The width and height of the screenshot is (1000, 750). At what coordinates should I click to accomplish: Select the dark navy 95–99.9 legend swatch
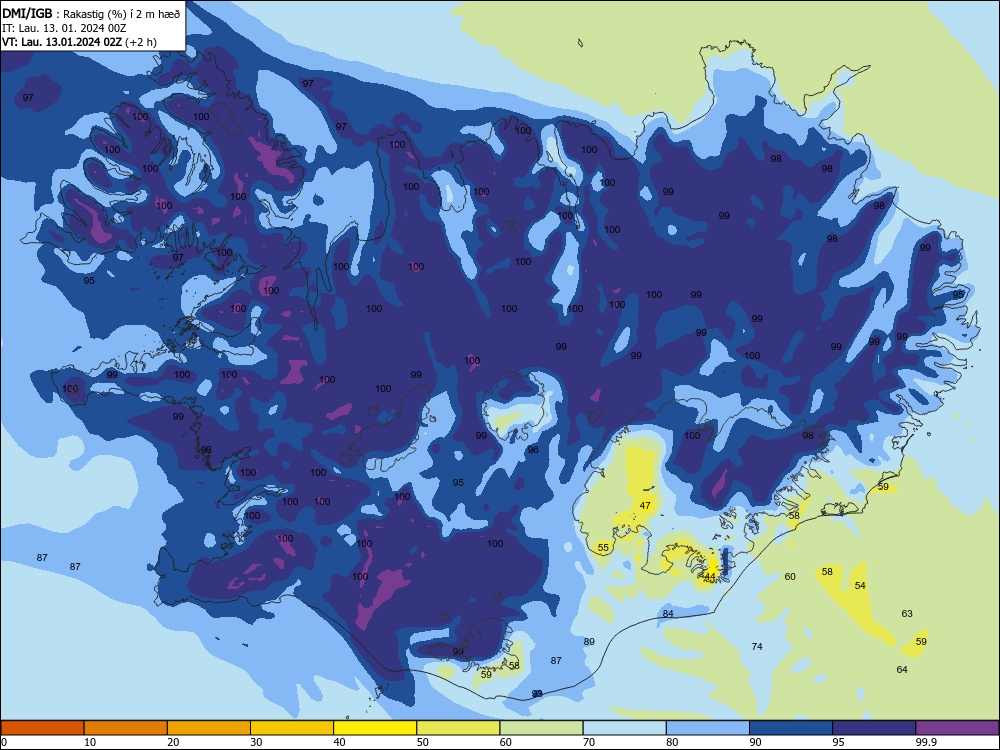[x=874, y=728]
